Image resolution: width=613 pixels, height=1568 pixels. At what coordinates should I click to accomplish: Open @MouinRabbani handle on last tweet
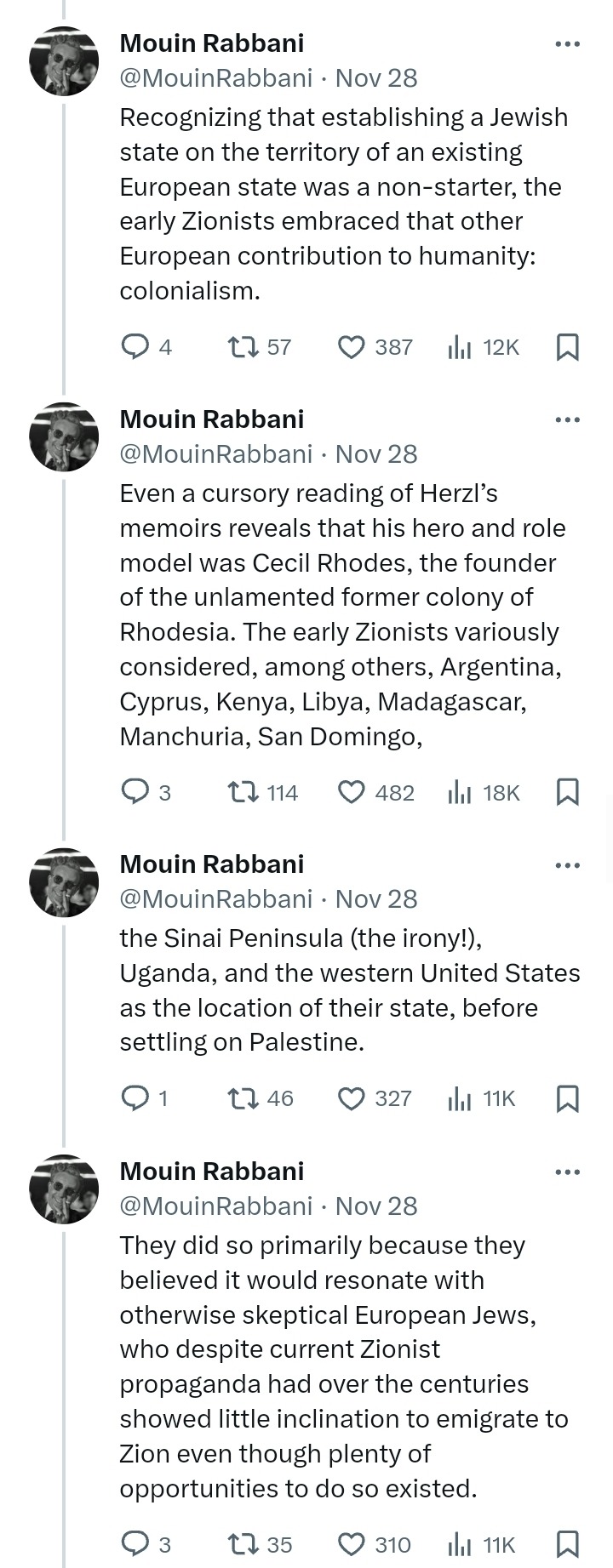coord(216,1206)
